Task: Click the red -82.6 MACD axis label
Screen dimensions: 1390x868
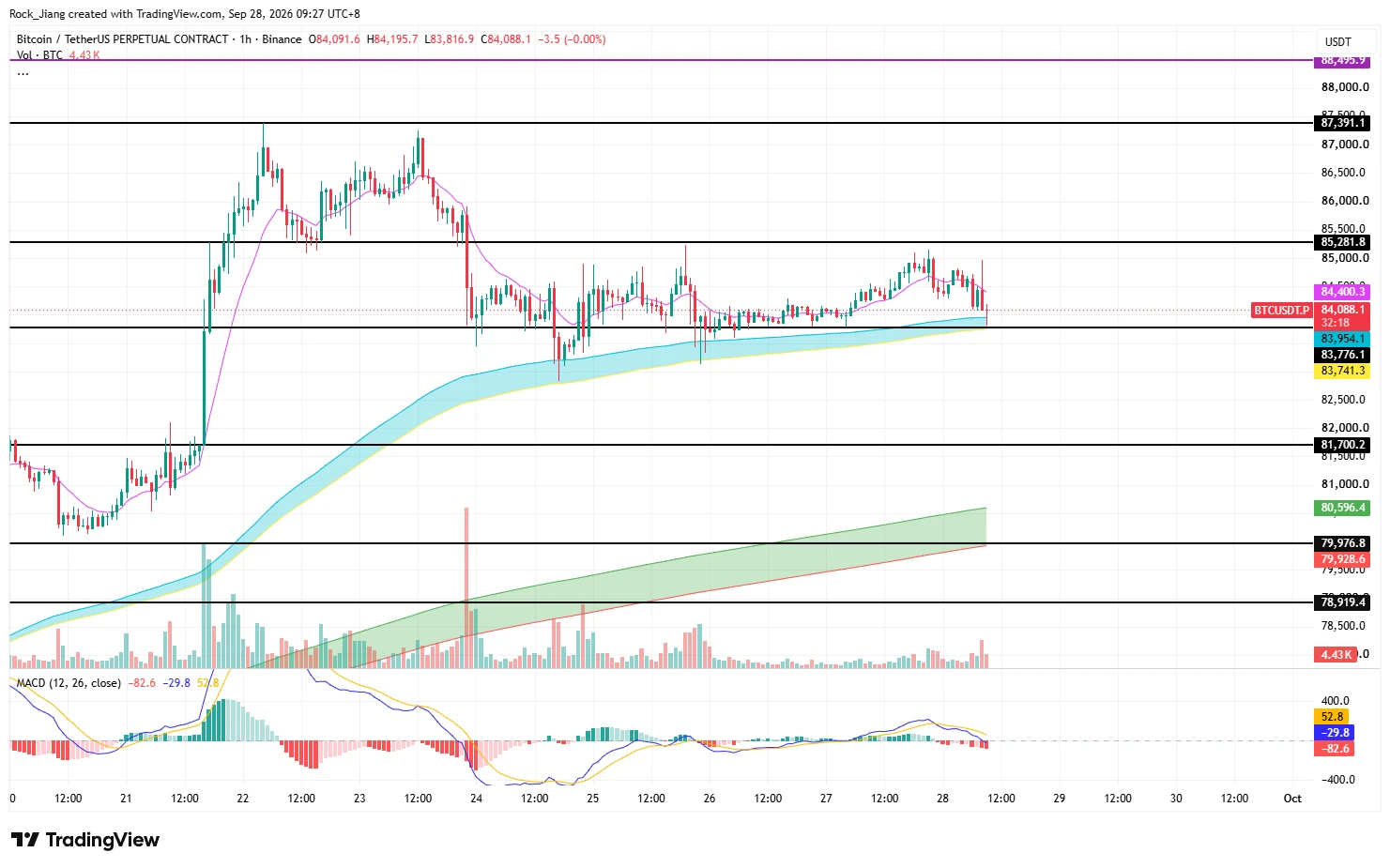Action: coord(1335,749)
